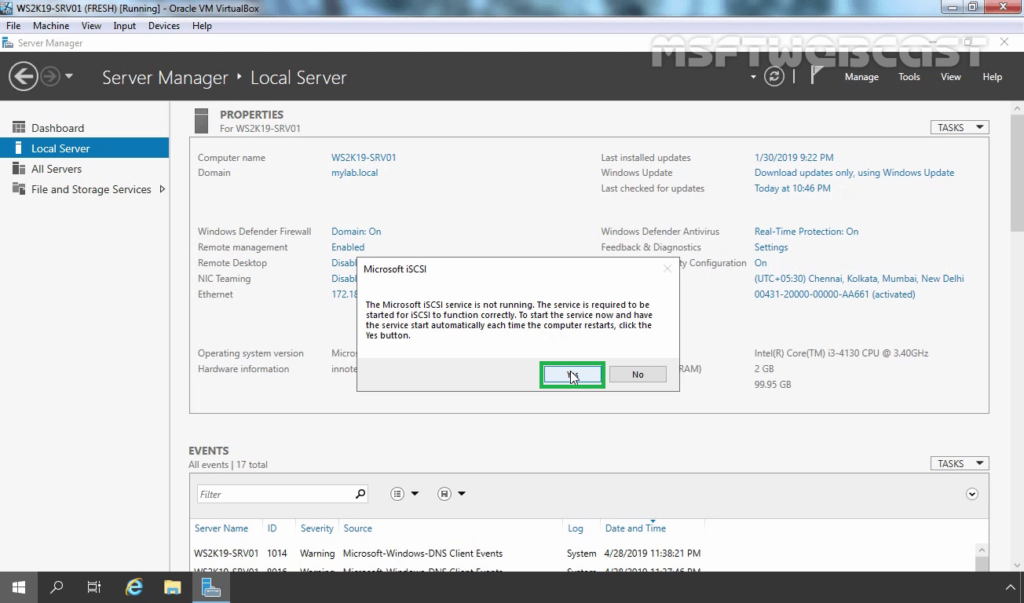This screenshot has height=603, width=1024.
Task: Open Download updates only, using Windows Update
Action: [x=854, y=172]
